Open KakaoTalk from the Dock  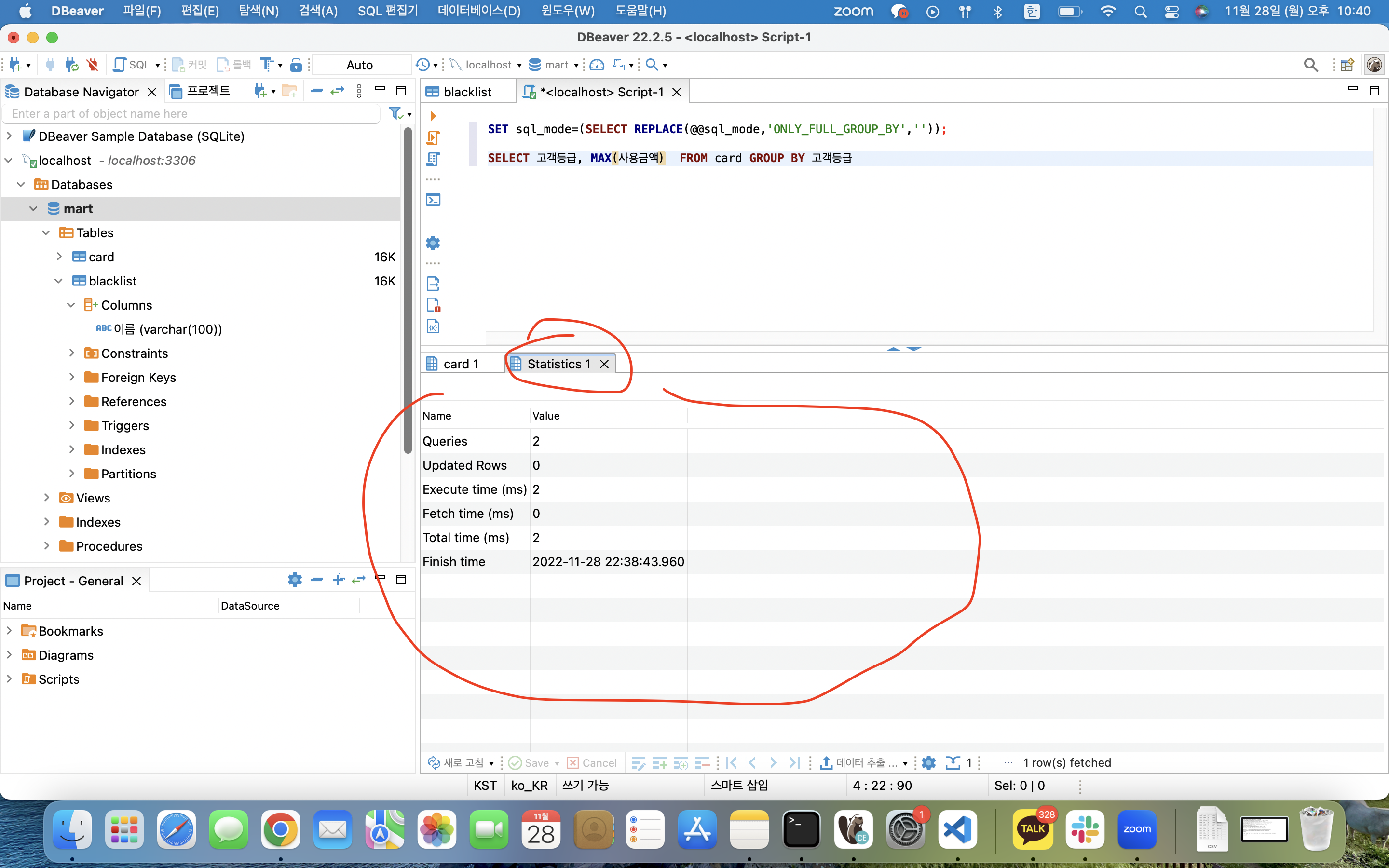tap(1033, 829)
